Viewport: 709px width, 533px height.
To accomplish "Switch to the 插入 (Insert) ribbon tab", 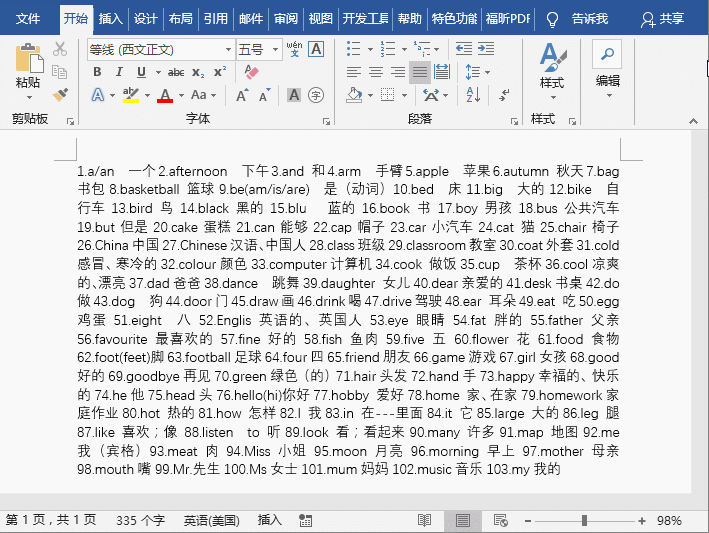I will click(x=111, y=19).
